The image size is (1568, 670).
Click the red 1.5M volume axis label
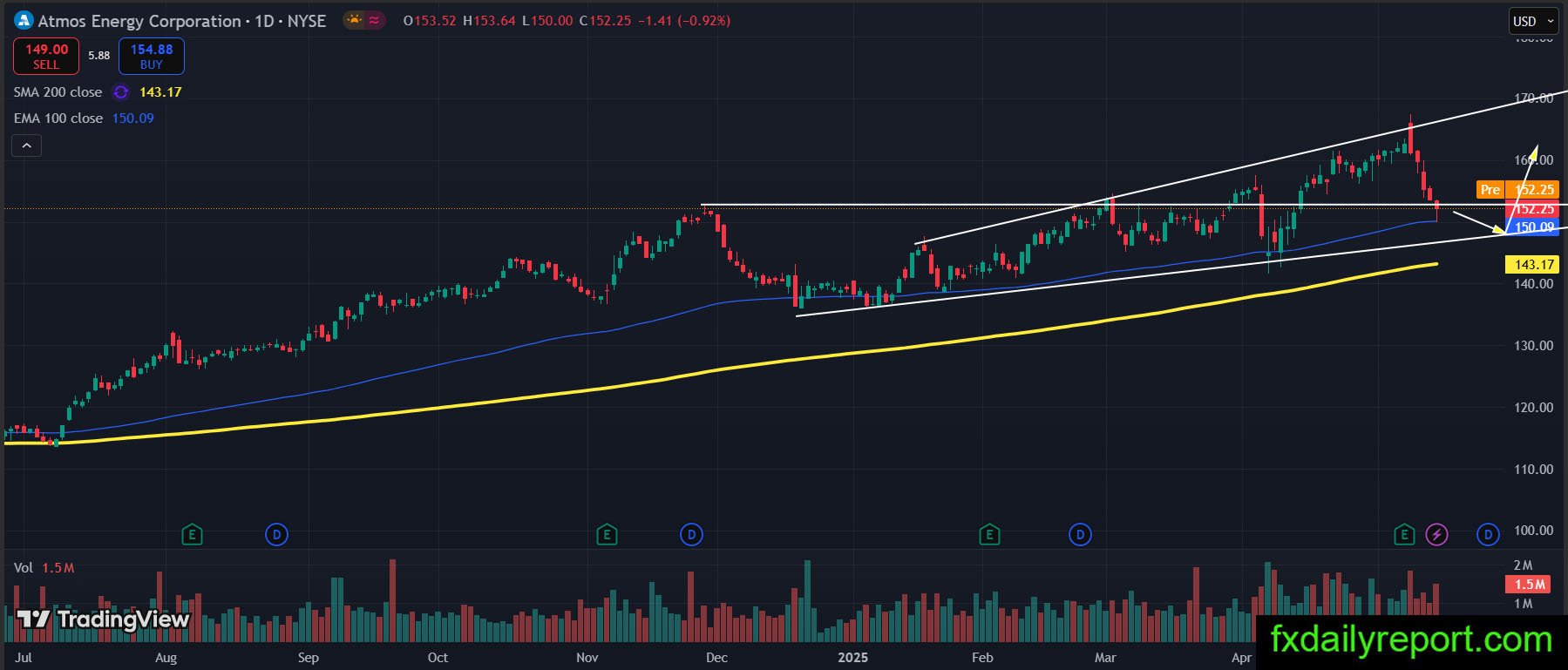click(1530, 585)
